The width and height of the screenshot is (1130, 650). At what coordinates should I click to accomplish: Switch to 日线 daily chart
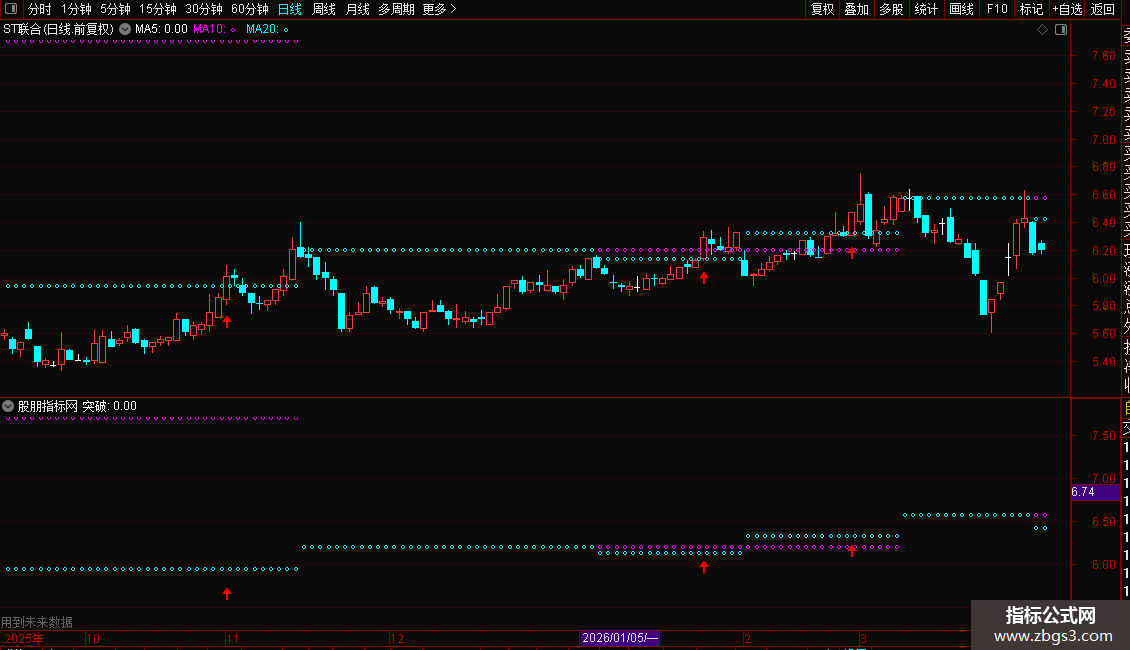(290, 9)
